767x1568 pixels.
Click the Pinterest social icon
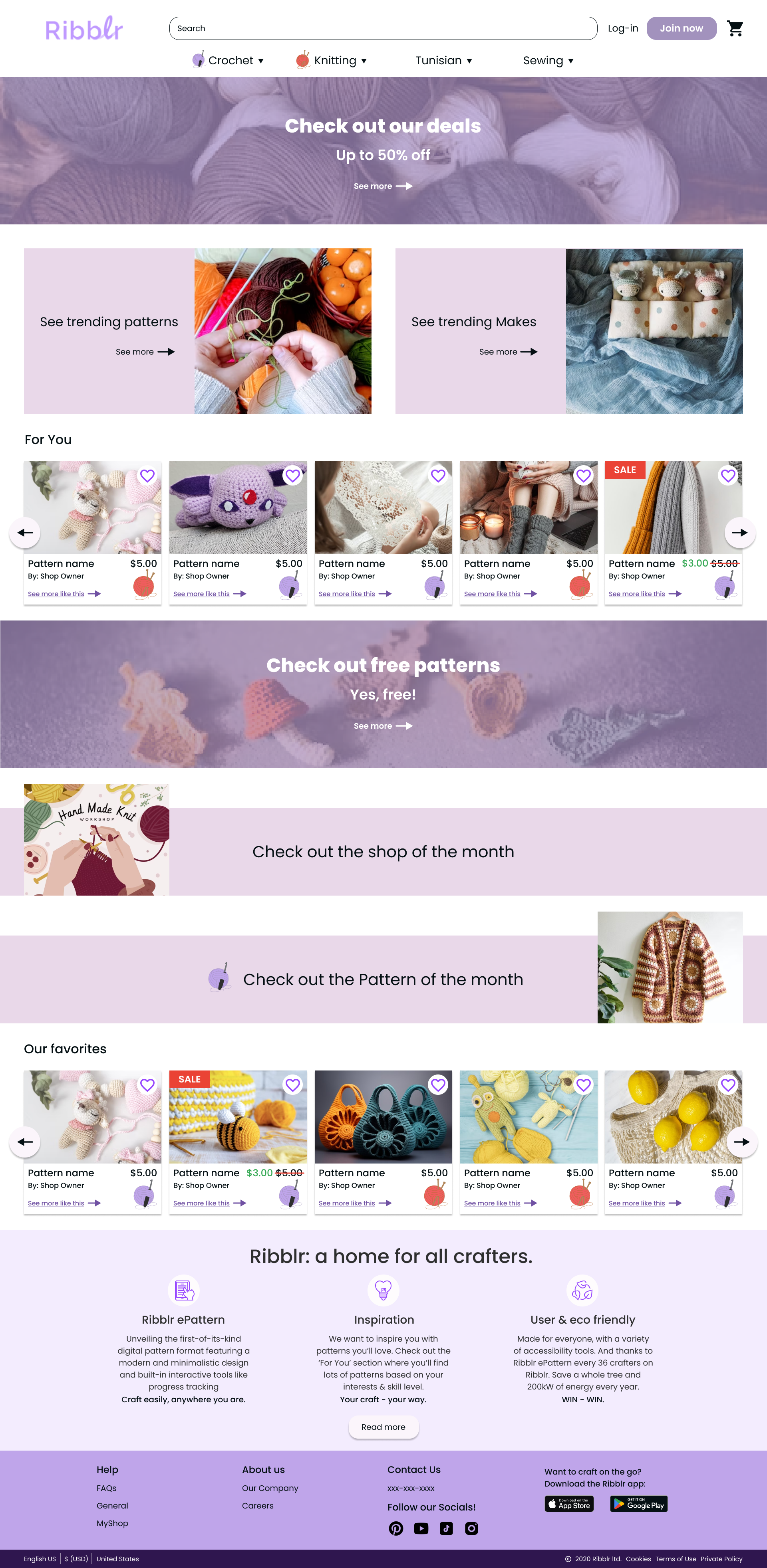tap(396, 1528)
